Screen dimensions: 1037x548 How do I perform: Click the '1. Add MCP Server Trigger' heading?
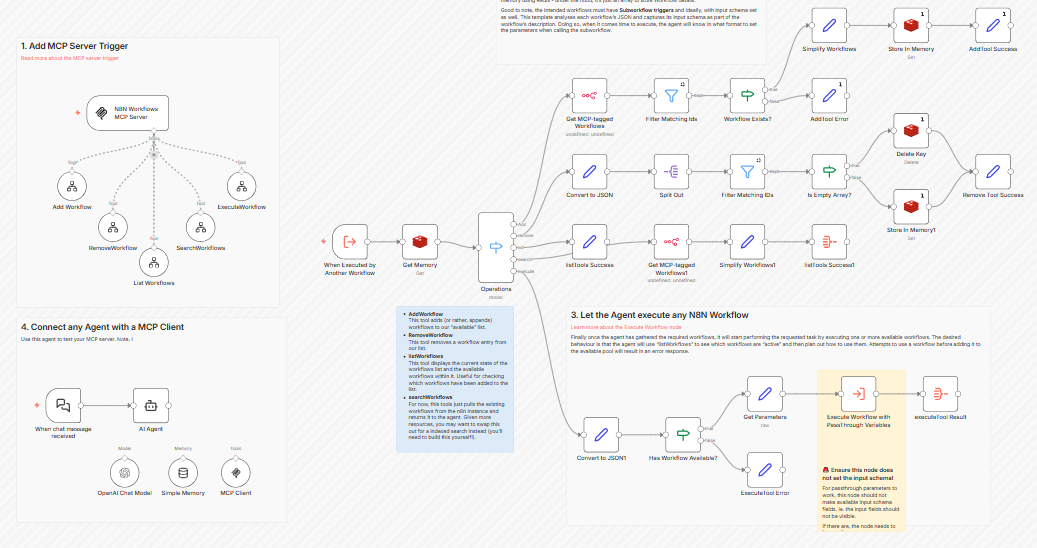click(x=74, y=46)
